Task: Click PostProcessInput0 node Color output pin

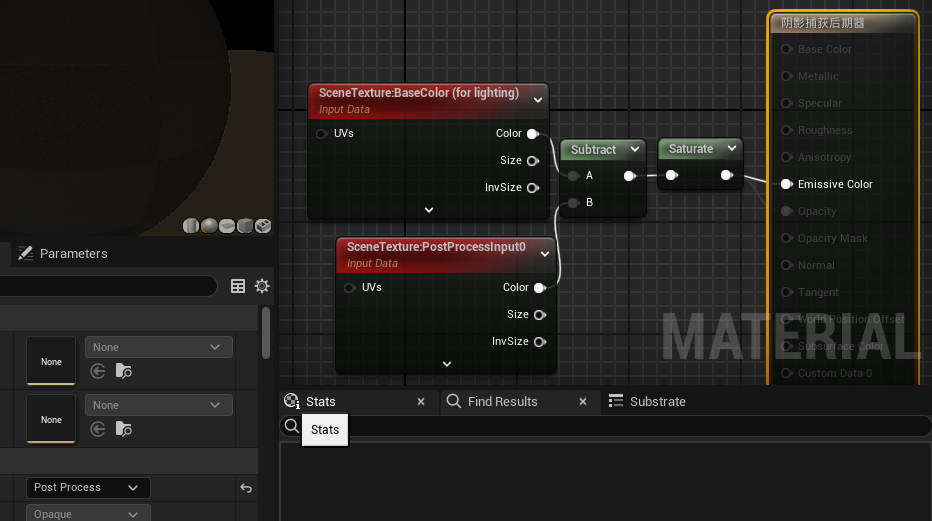Action: pos(540,288)
